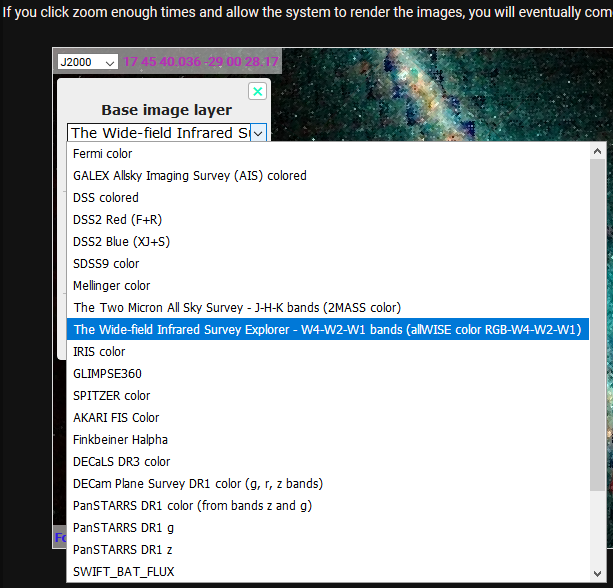The height and width of the screenshot is (588, 613).
Task: Pick DSS2 Red (F+R) survey
Action: [118, 220]
